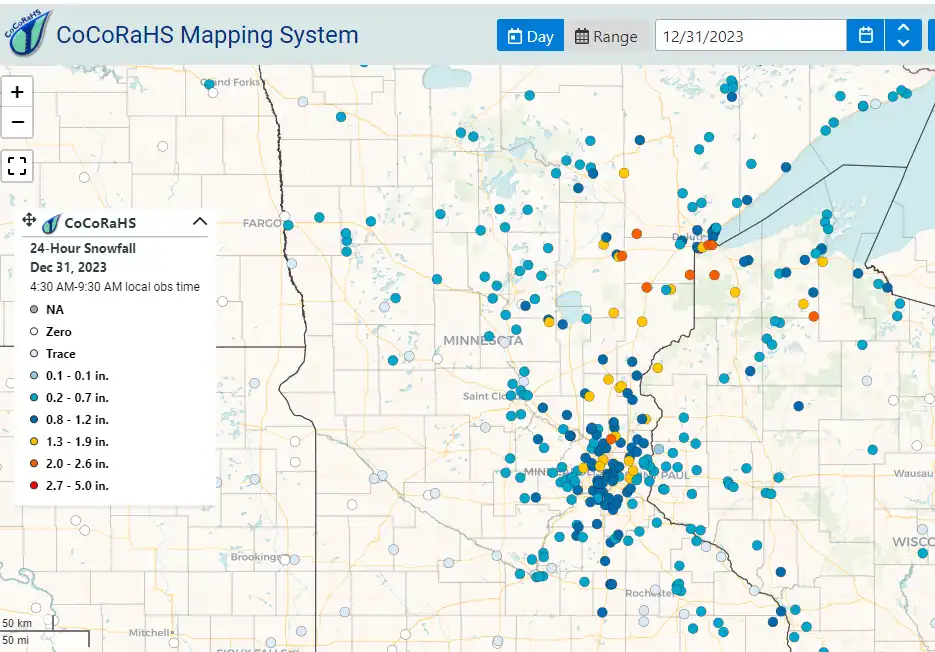This screenshot has height=652, width=935.
Task: Click the date field showing 12/31/2023
Action: tap(750, 36)
